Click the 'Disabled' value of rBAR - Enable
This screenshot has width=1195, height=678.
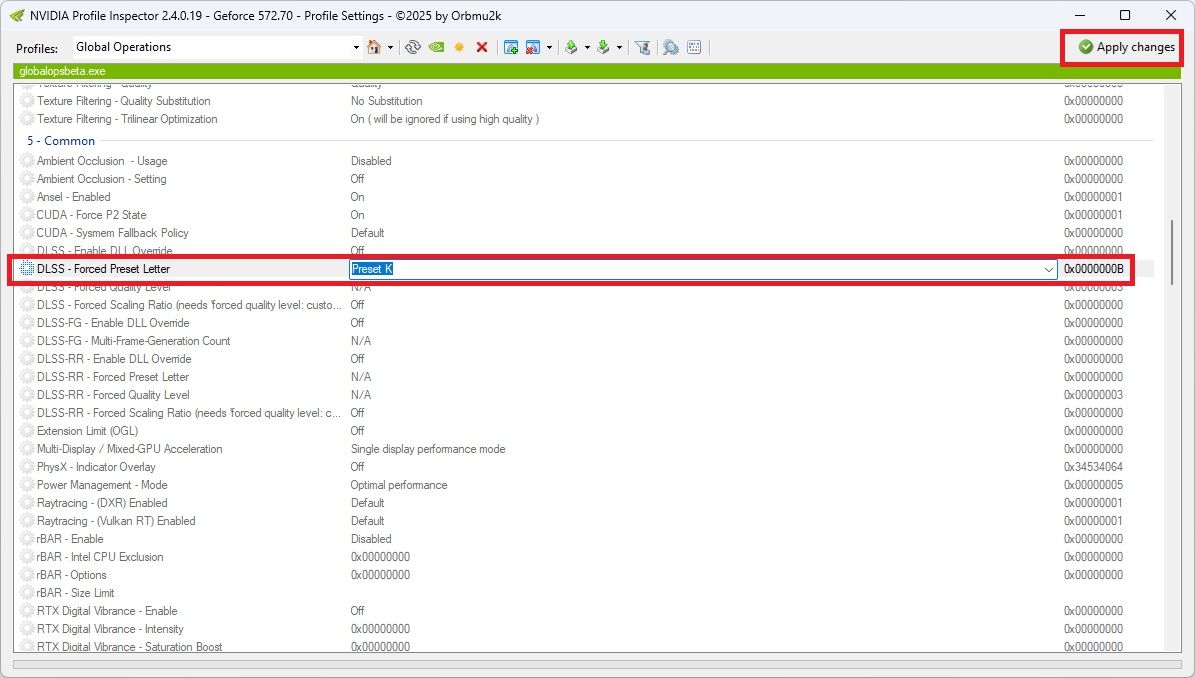point(371,539)
